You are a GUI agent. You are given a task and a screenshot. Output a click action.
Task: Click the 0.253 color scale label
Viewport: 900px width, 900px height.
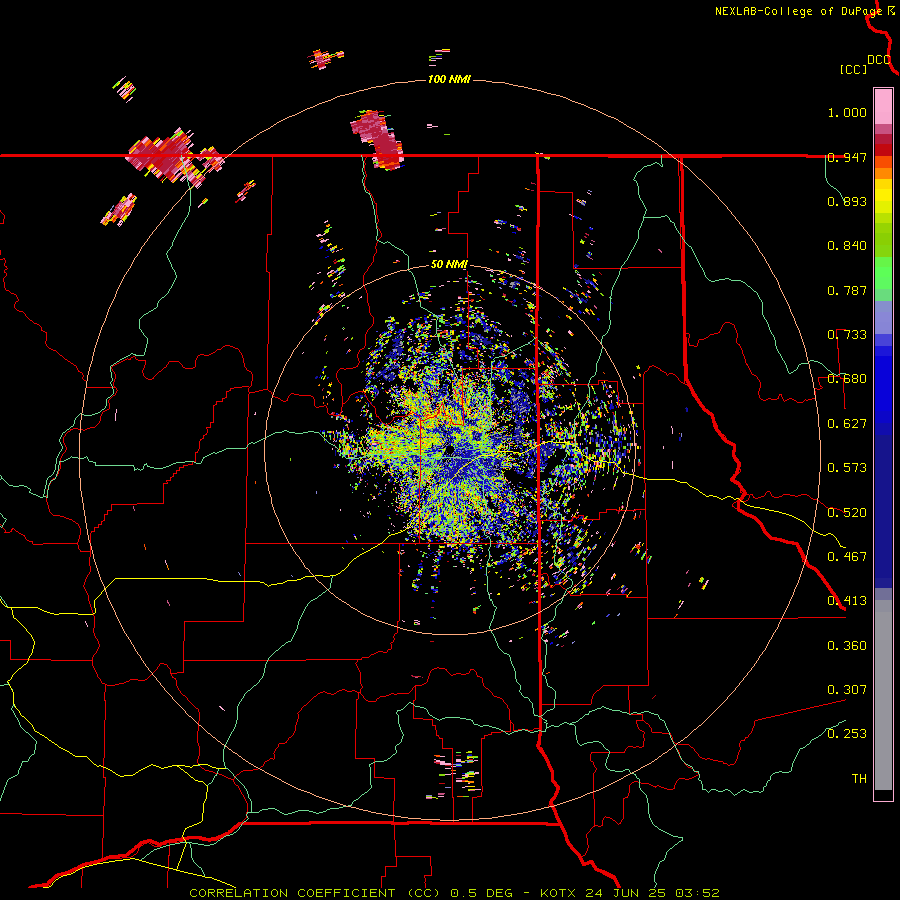coord(847,734)
